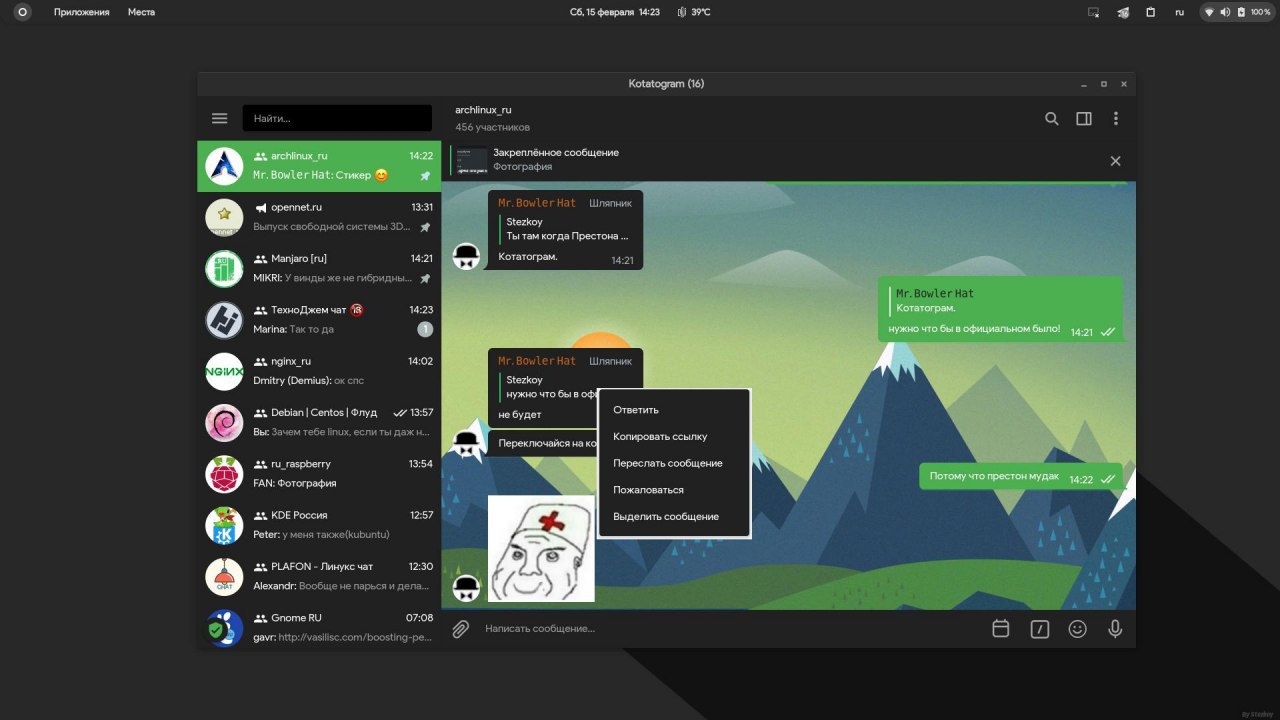This screenshot has width=1280, height=720.
Task: Open the emoji picker smiley icon
Action: pos(1078,629)
